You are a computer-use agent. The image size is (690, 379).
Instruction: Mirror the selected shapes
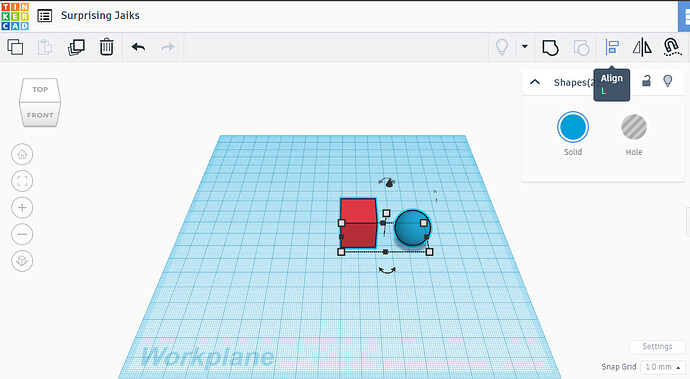click(642, 47)
